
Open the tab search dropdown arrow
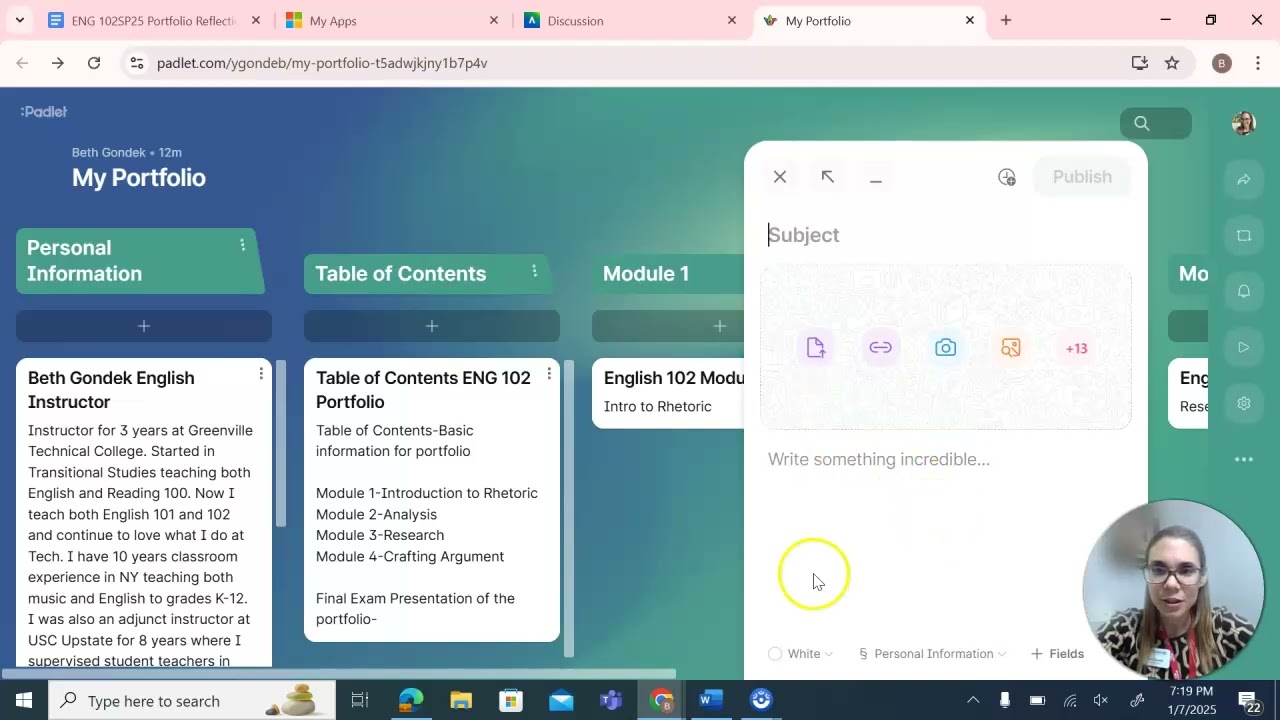click(19, 20)
